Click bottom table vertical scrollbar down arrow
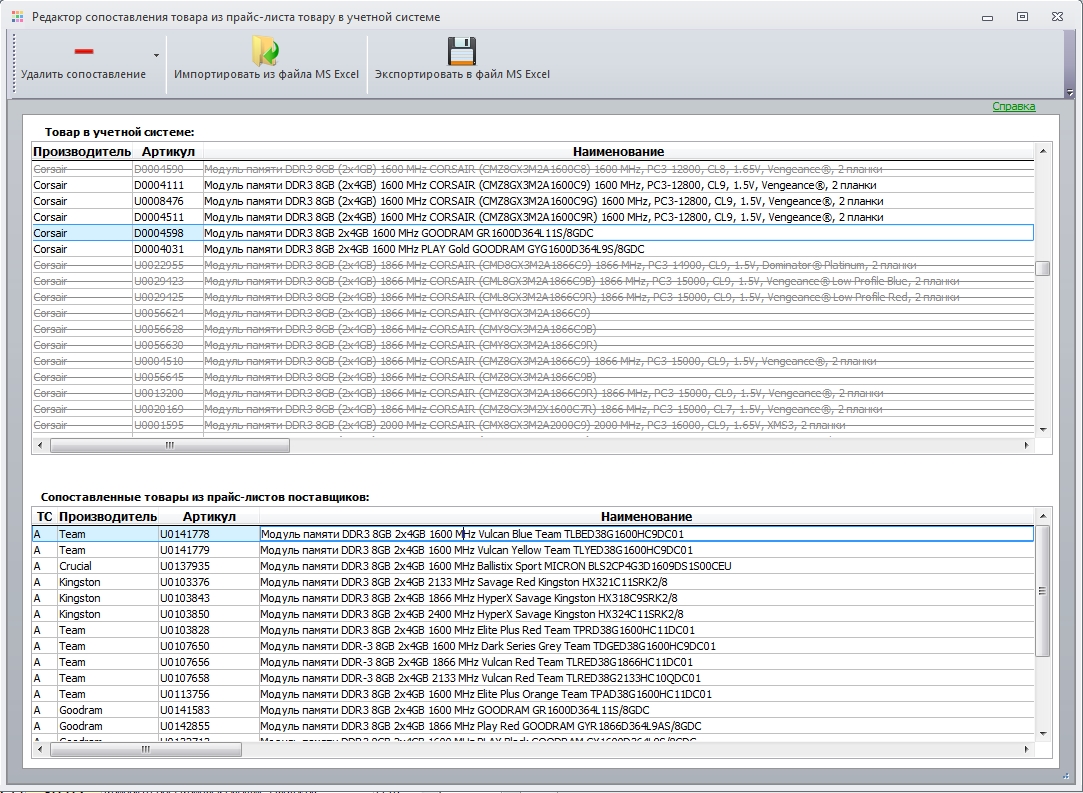Image resolution: width=1083 pixels, height=793 pixels. [x=1043, y=734]
